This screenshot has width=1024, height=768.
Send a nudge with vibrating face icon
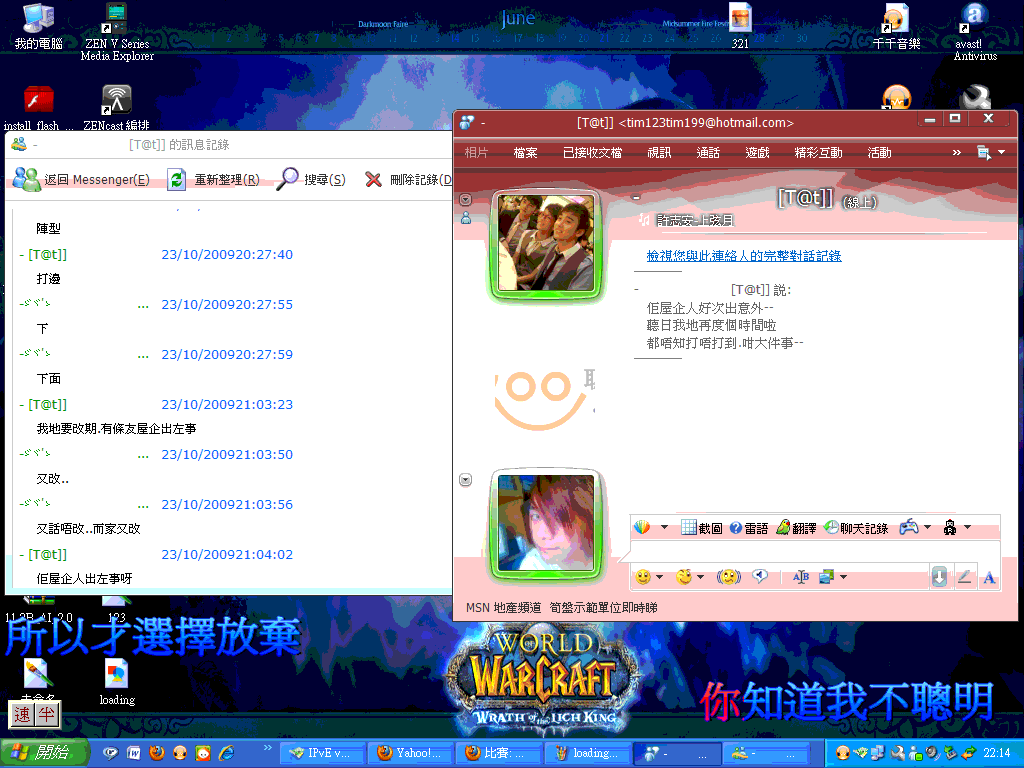730,577
